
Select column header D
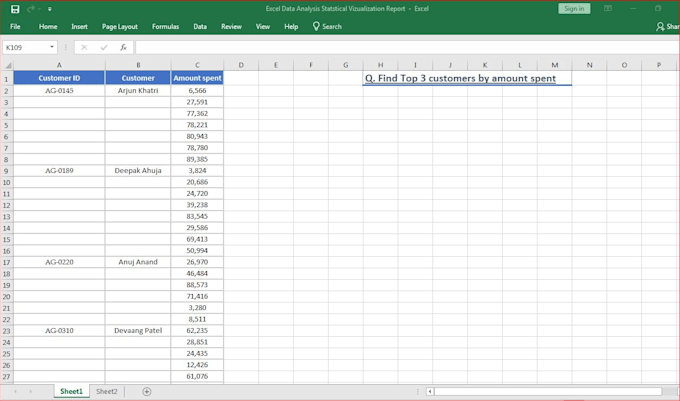[241, 65]
